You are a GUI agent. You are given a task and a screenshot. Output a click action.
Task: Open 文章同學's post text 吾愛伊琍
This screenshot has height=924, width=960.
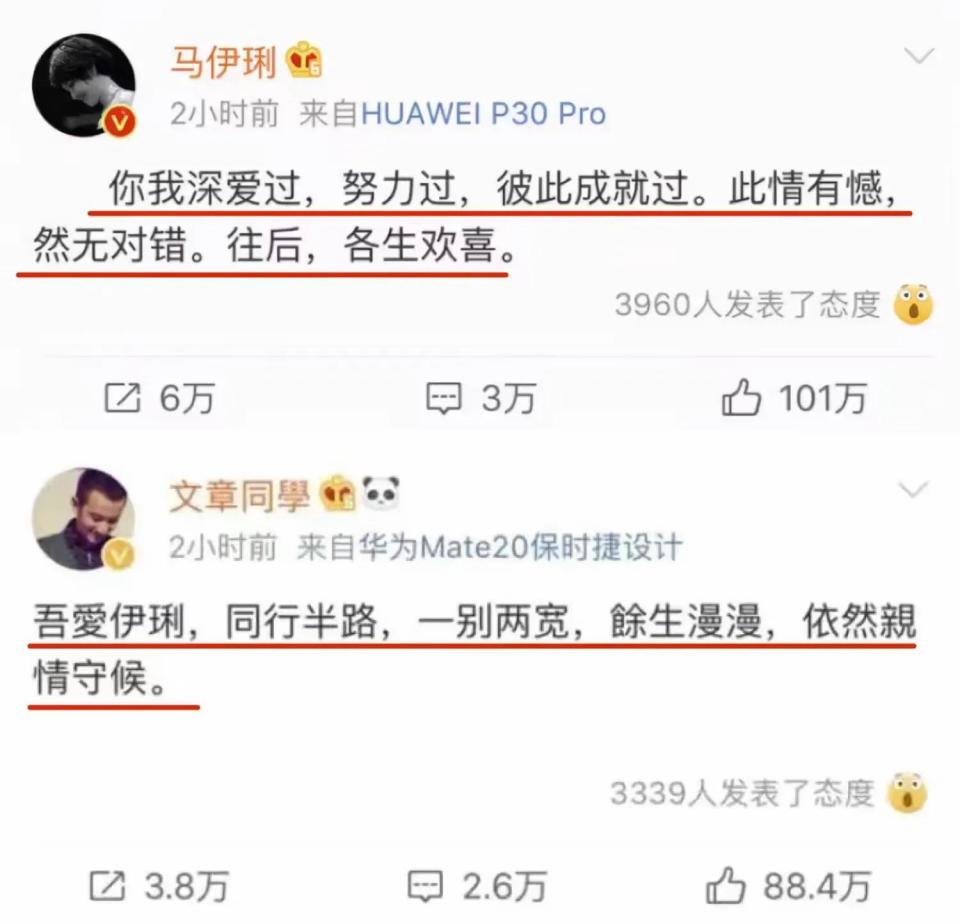pos(109,622)
